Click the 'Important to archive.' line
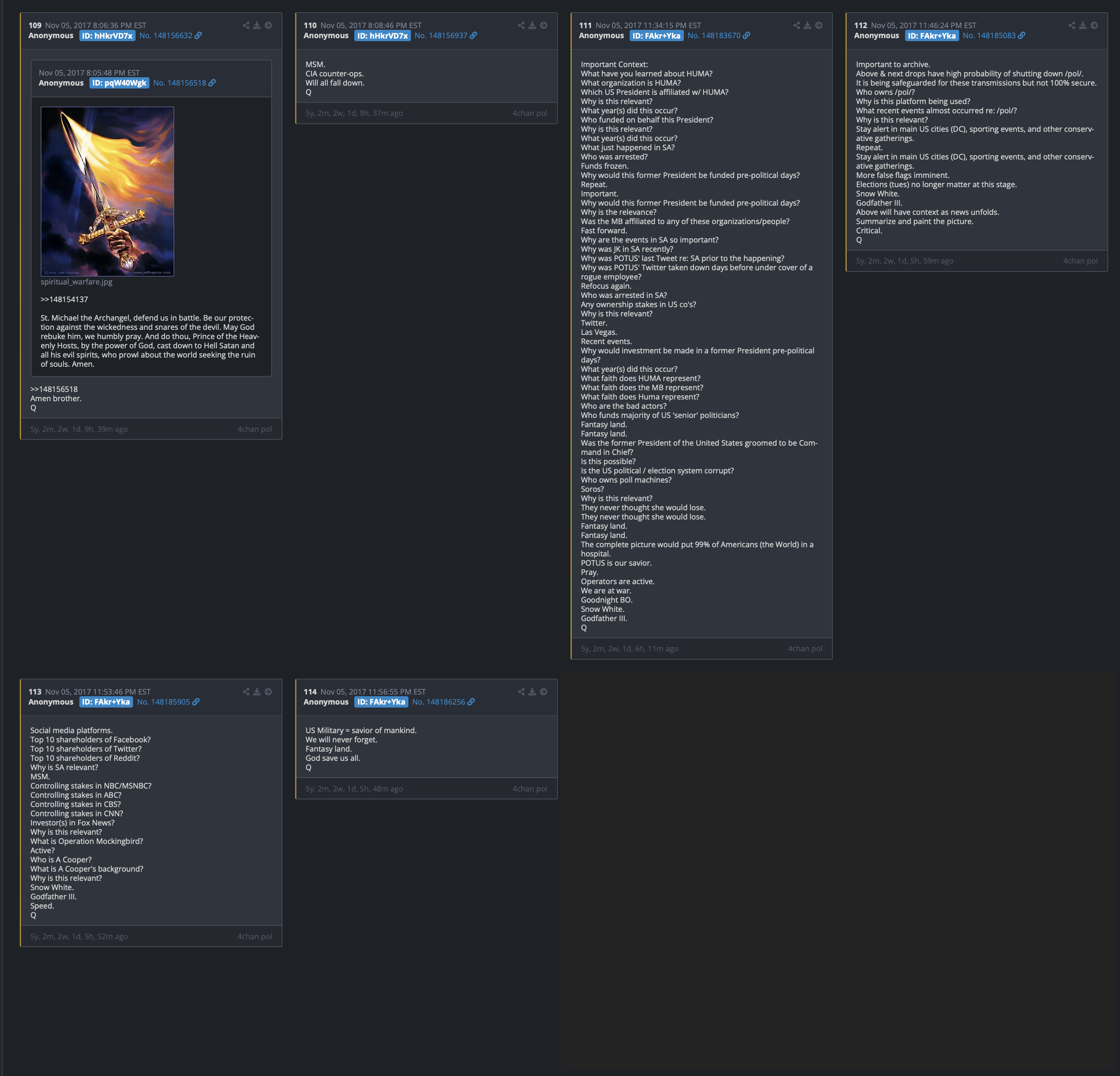Screen dimensions: 1120x1076 point(892,65)
